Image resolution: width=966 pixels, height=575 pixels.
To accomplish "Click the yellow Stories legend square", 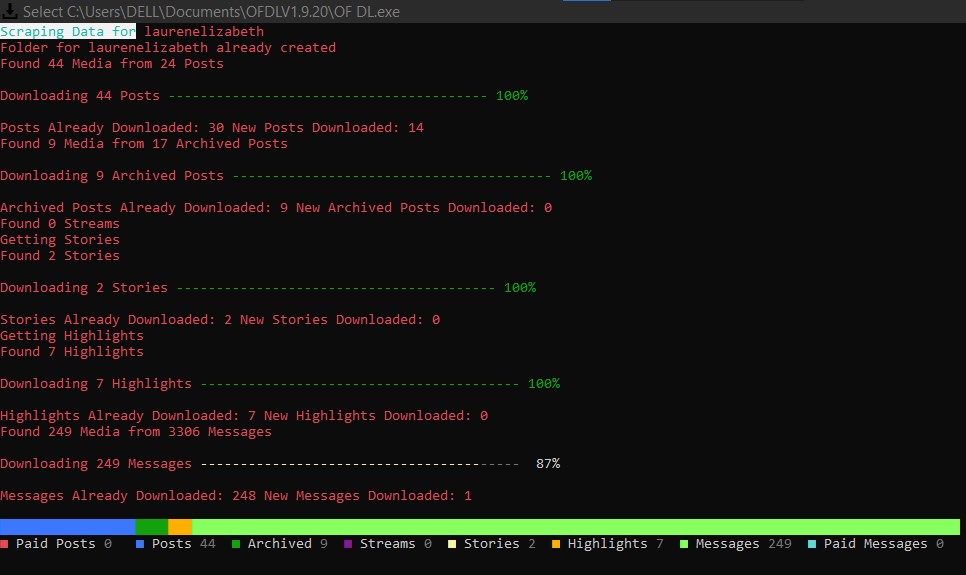I will (452, 544).
